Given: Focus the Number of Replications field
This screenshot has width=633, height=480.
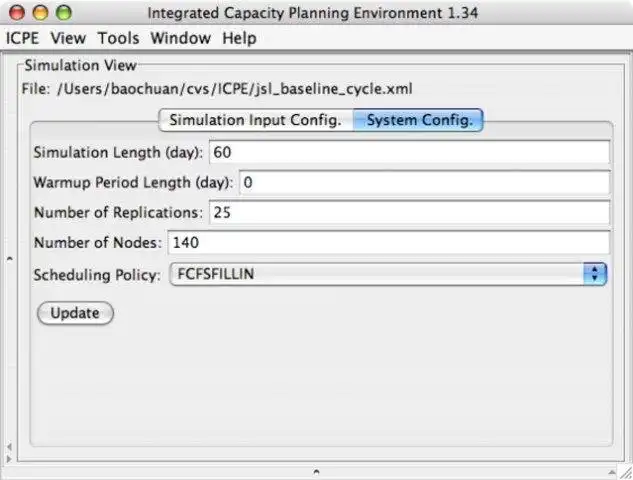Looking at the screenshot, I should tap(408, 213).
